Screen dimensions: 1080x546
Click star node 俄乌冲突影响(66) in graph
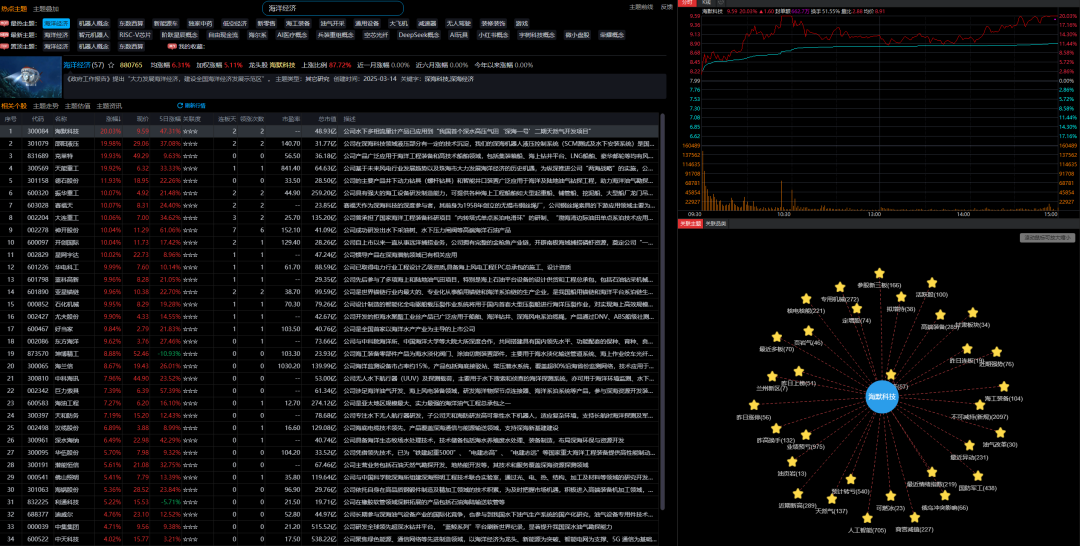tap(944, 496)
